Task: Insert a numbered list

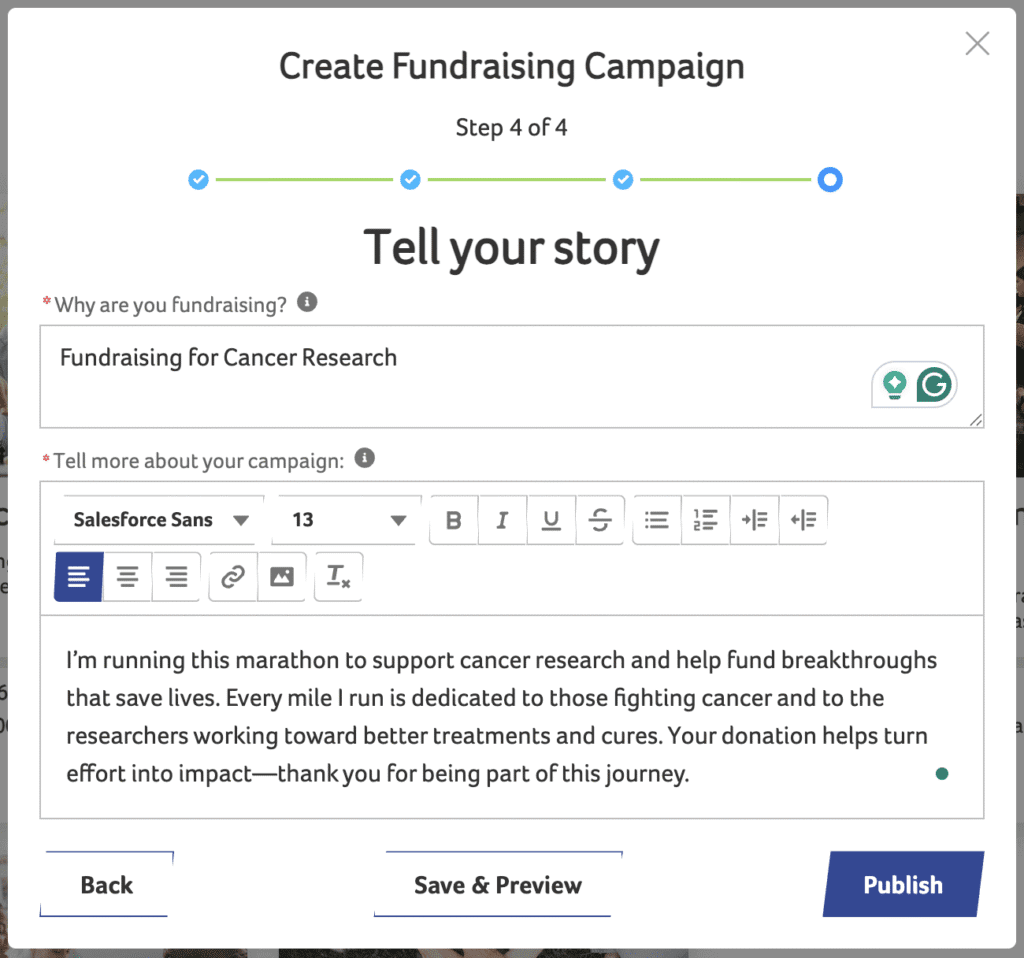Action: [x=706, y=520]
